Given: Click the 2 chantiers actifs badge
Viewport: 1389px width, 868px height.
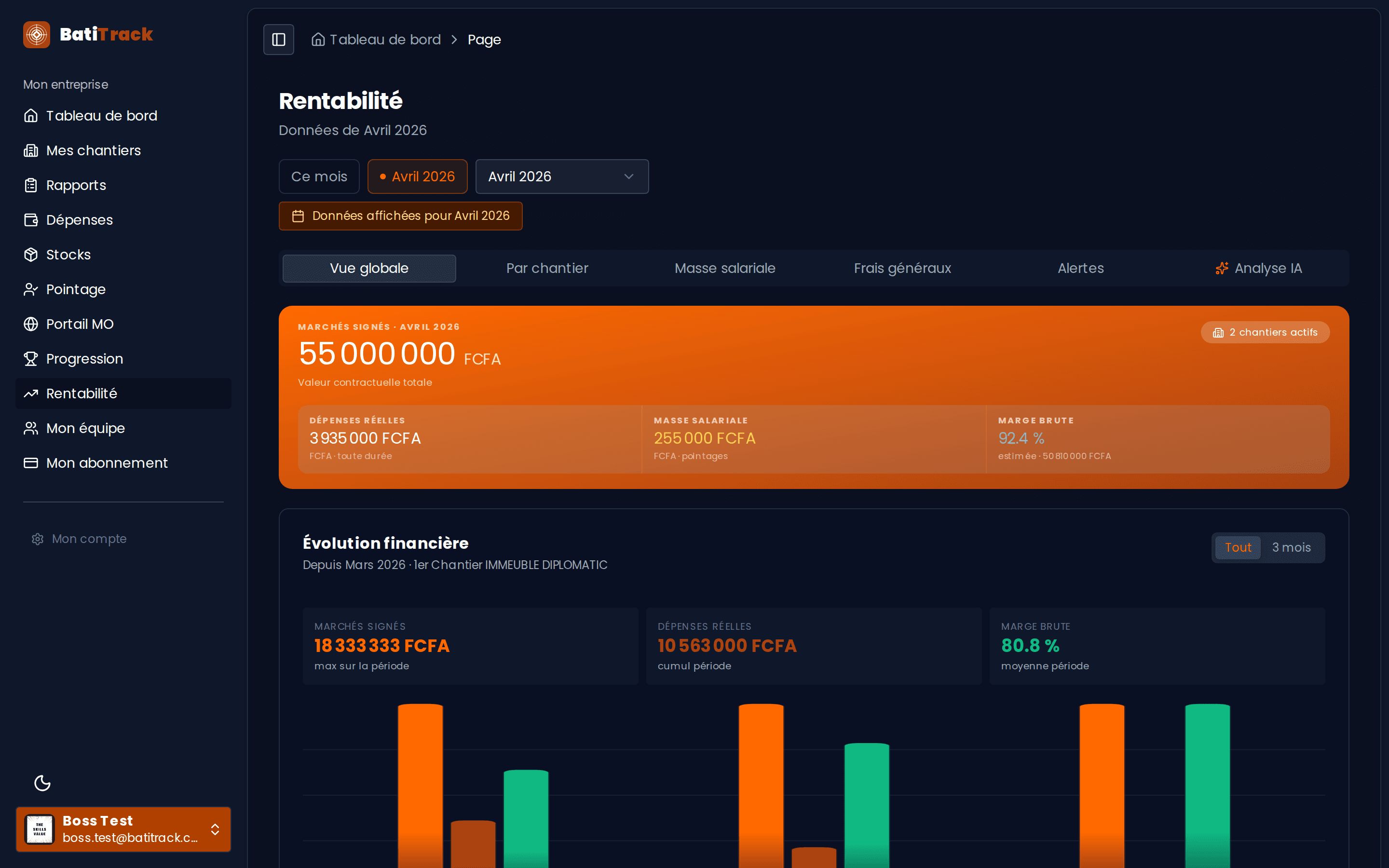Looking at the screenshot, I should click(1265, 333).
